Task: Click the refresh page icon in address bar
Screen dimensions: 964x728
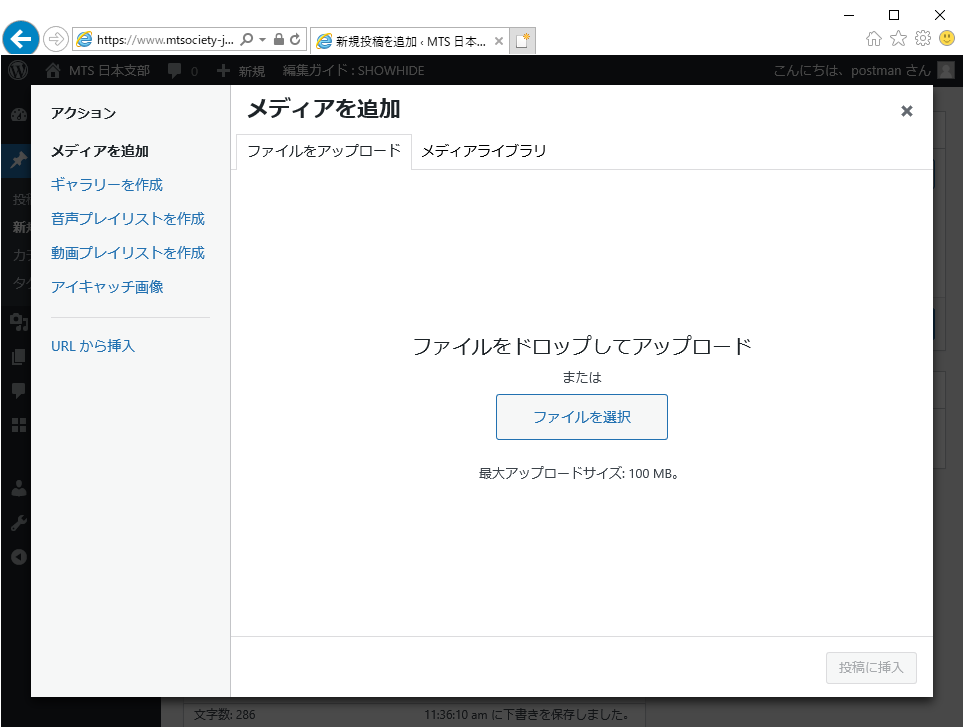Action: (x=295, y=40)
